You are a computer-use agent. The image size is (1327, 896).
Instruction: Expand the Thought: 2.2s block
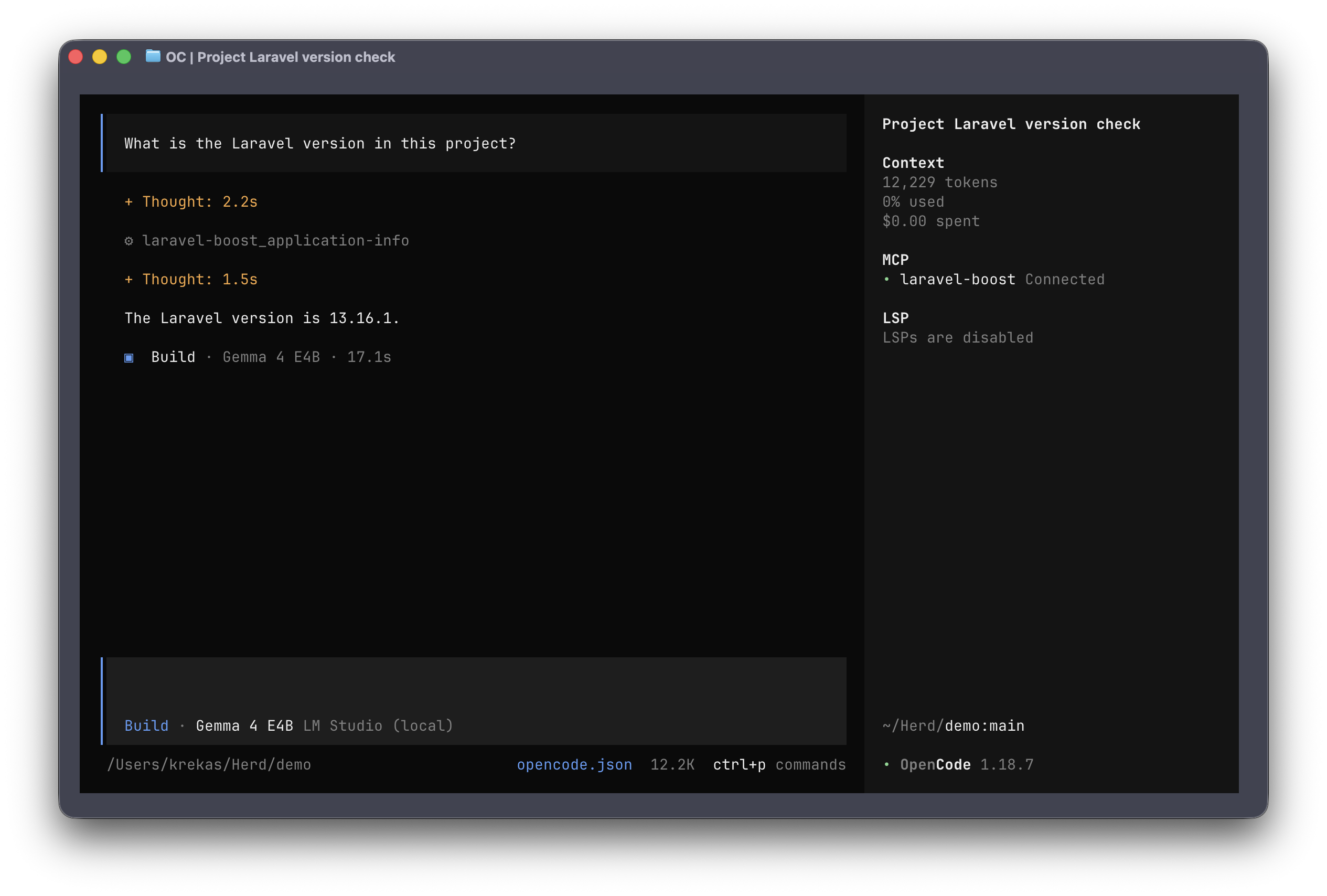(191, 201)
